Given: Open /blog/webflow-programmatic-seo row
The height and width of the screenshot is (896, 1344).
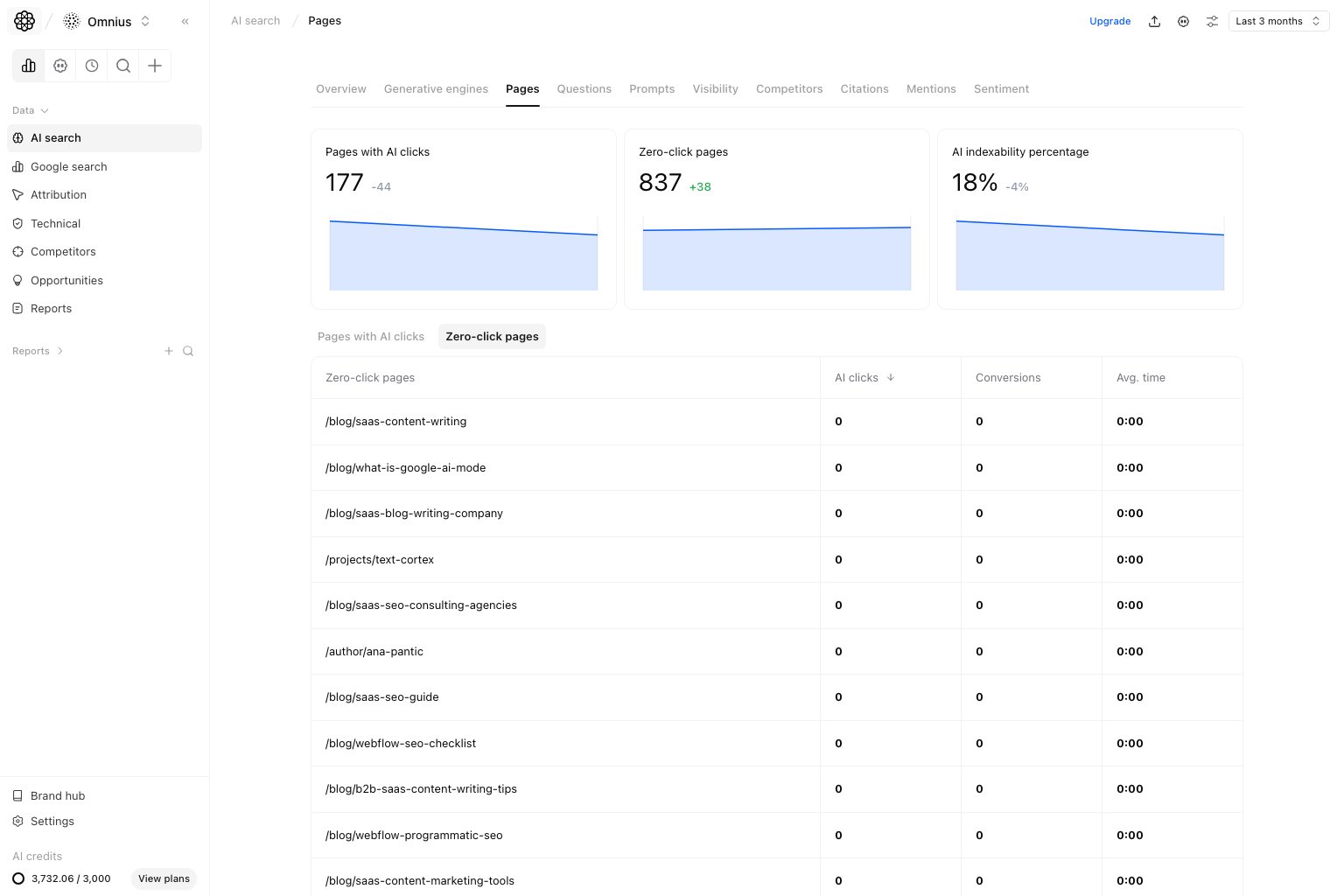Looking at the screenshot, I should (x=777, y=835).
